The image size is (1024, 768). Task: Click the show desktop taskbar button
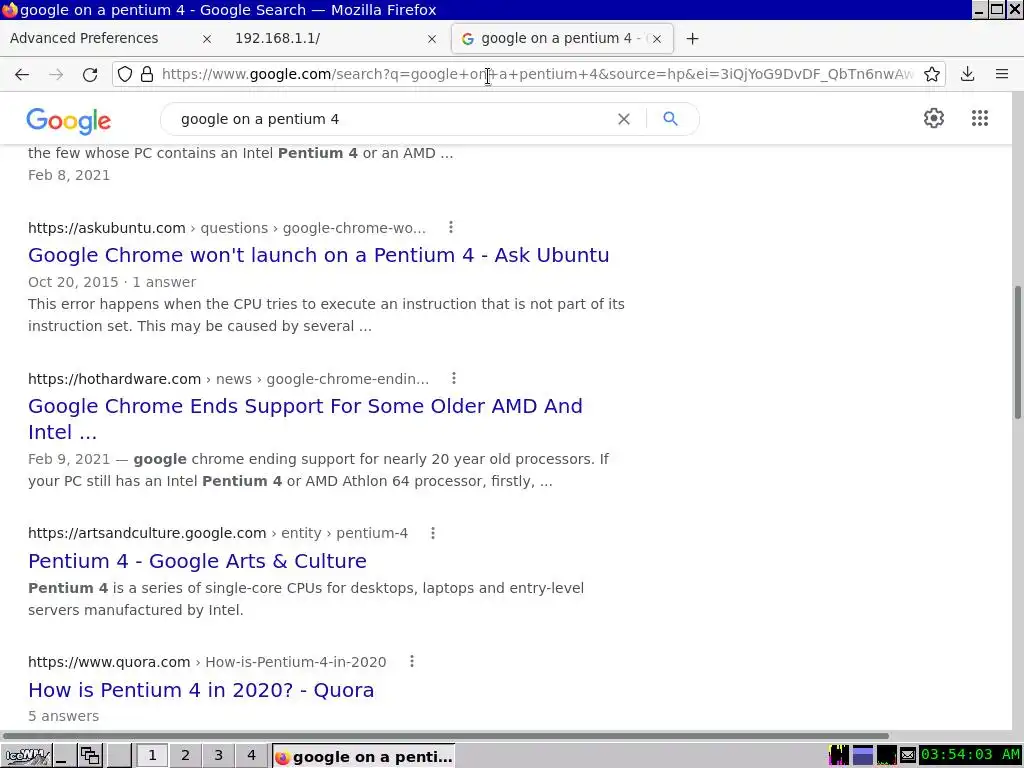point(63,756)
